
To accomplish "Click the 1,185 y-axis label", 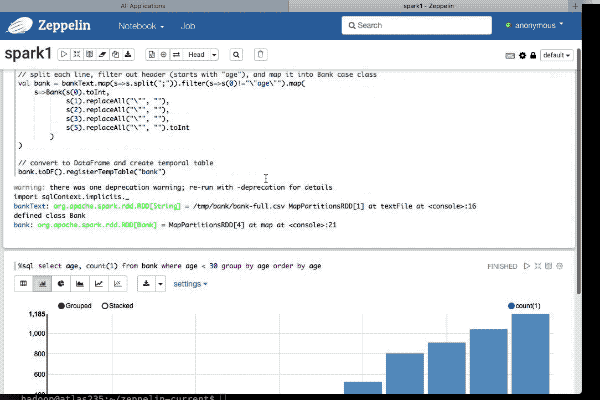I will [37, 314].
